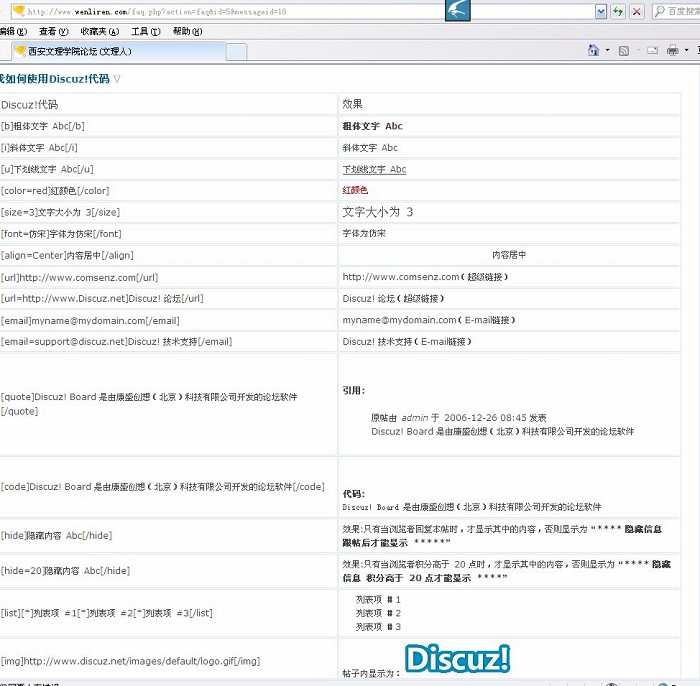This screenshot has width=700, height=686.
Task: Click the RSS feeds icon
Action: [x=624, y=50]
